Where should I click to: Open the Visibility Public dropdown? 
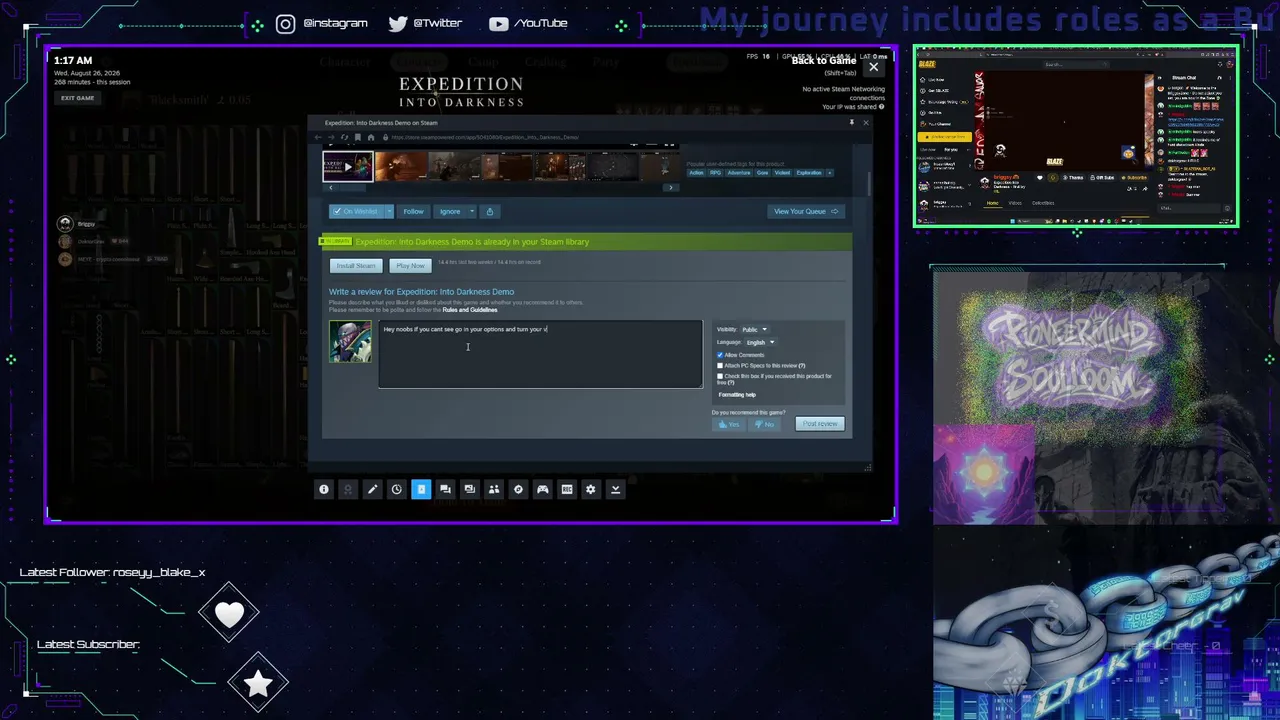tap(754, 329)
